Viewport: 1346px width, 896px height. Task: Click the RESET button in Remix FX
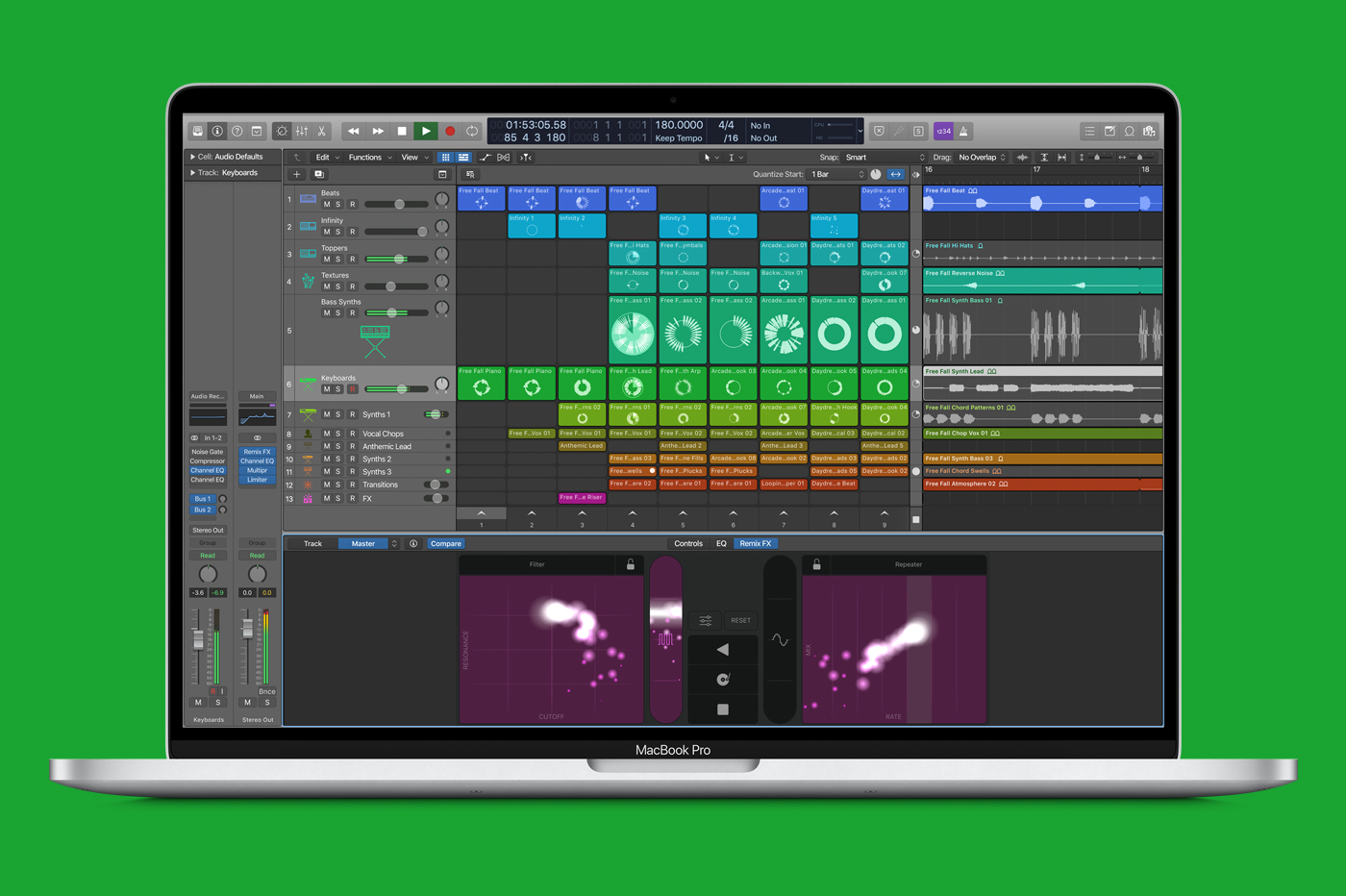point(740,620)
